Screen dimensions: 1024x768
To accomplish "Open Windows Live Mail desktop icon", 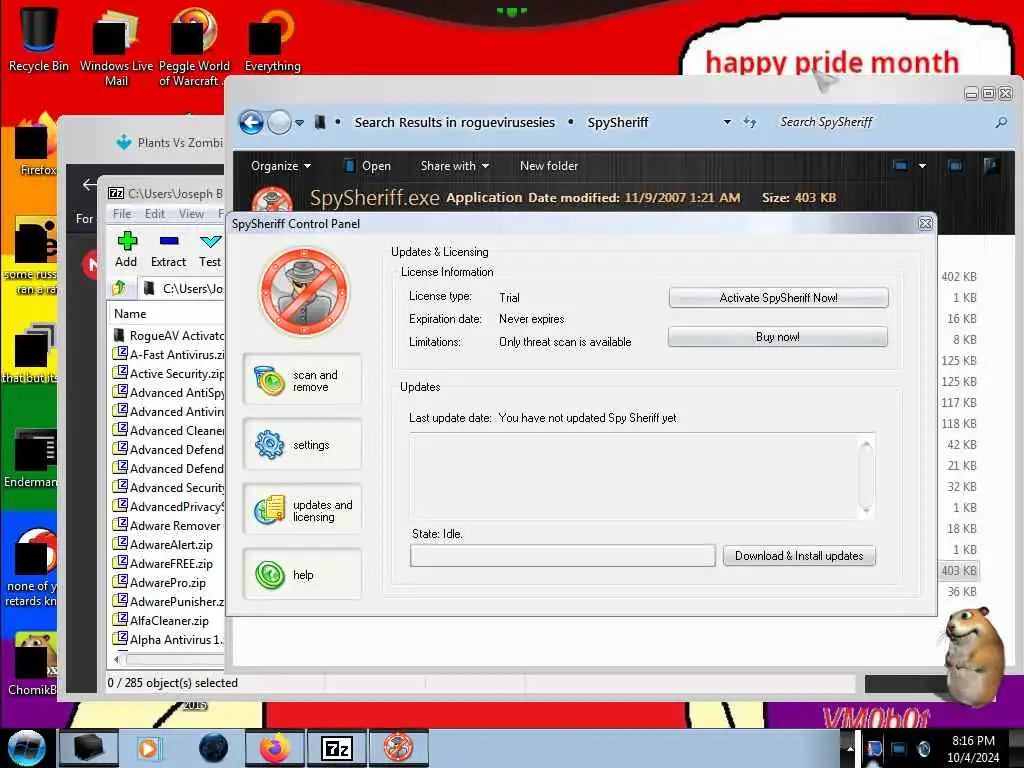I will tap(116, 46).
